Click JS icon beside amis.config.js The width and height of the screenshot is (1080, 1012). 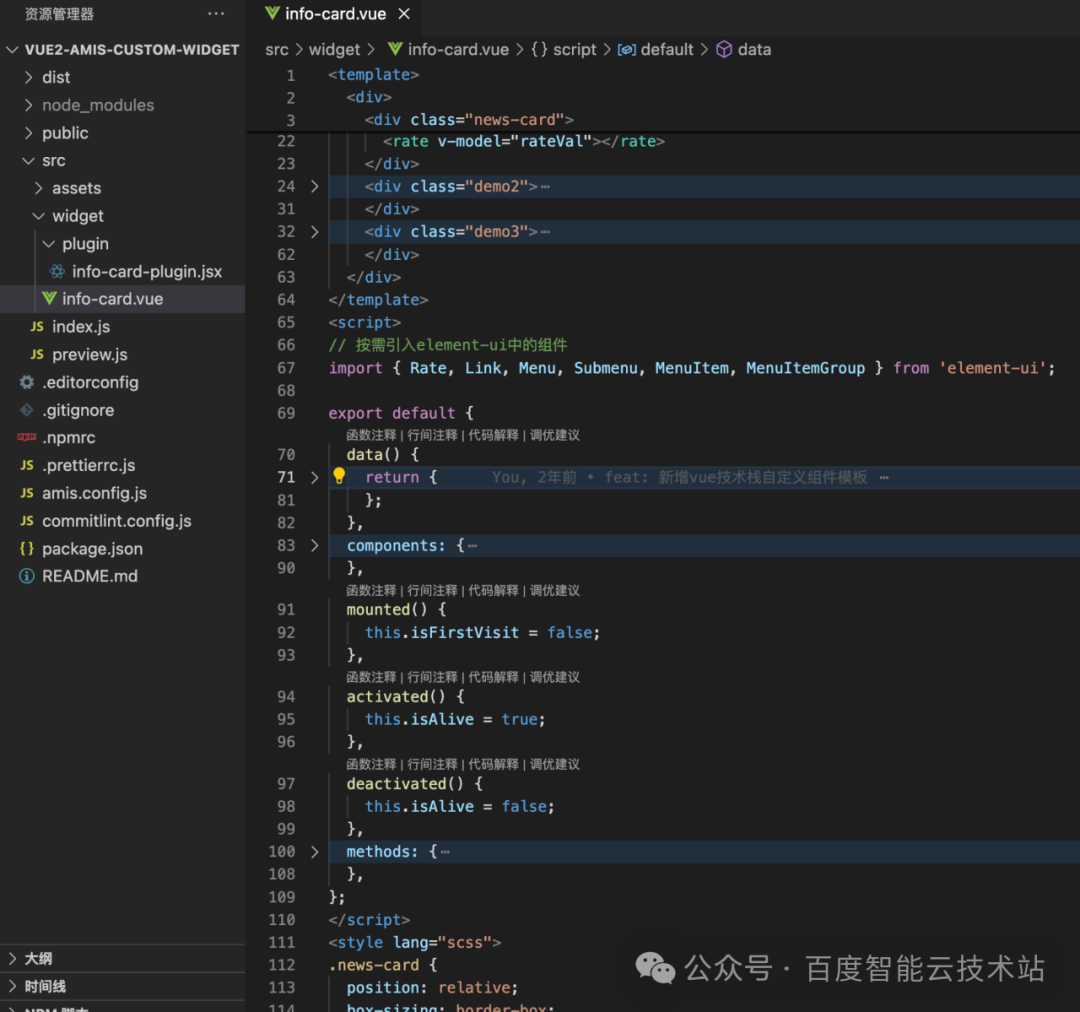click(x=27, y=493)
